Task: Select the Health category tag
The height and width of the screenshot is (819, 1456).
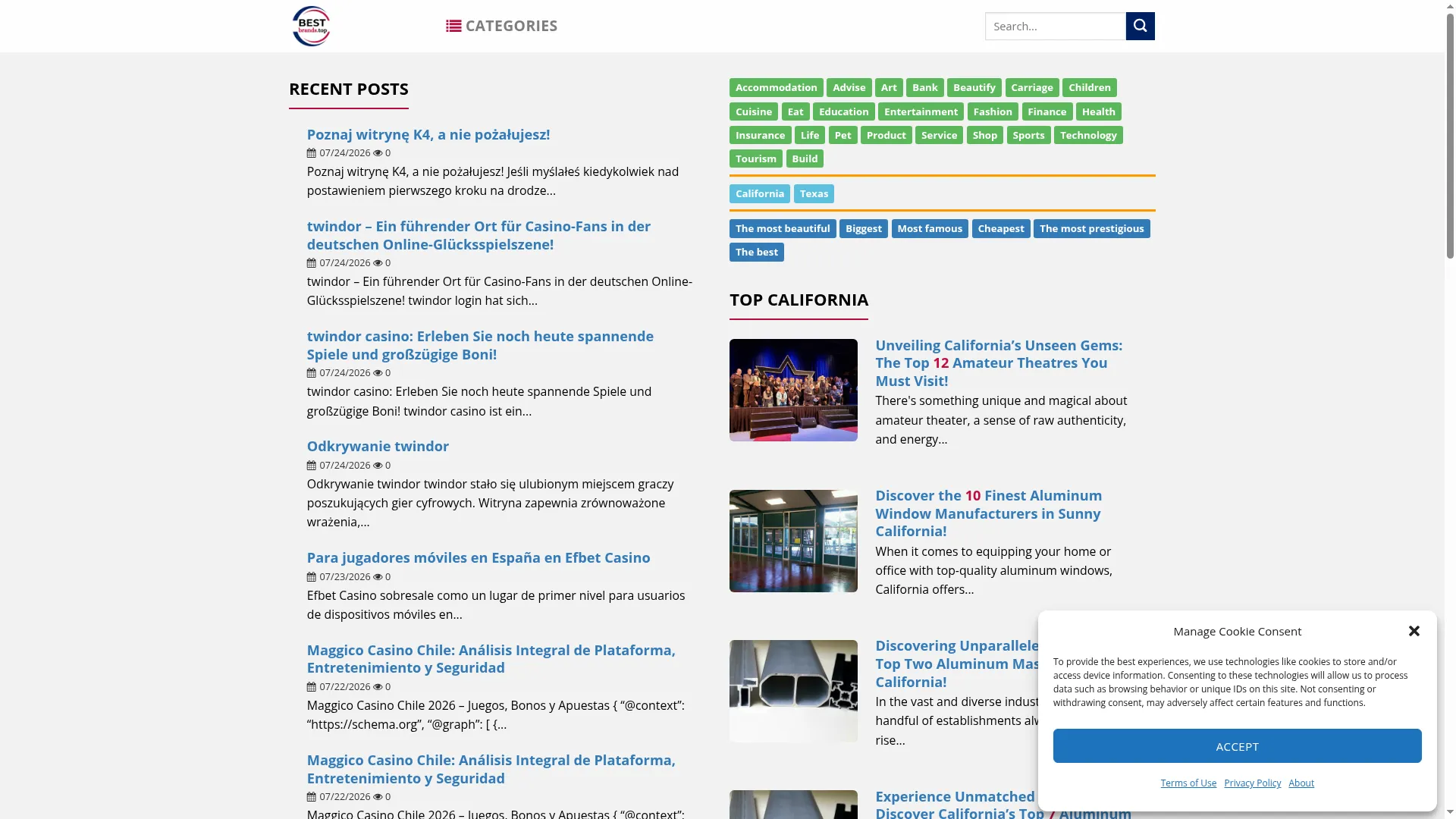Action: click(1098, 111)
